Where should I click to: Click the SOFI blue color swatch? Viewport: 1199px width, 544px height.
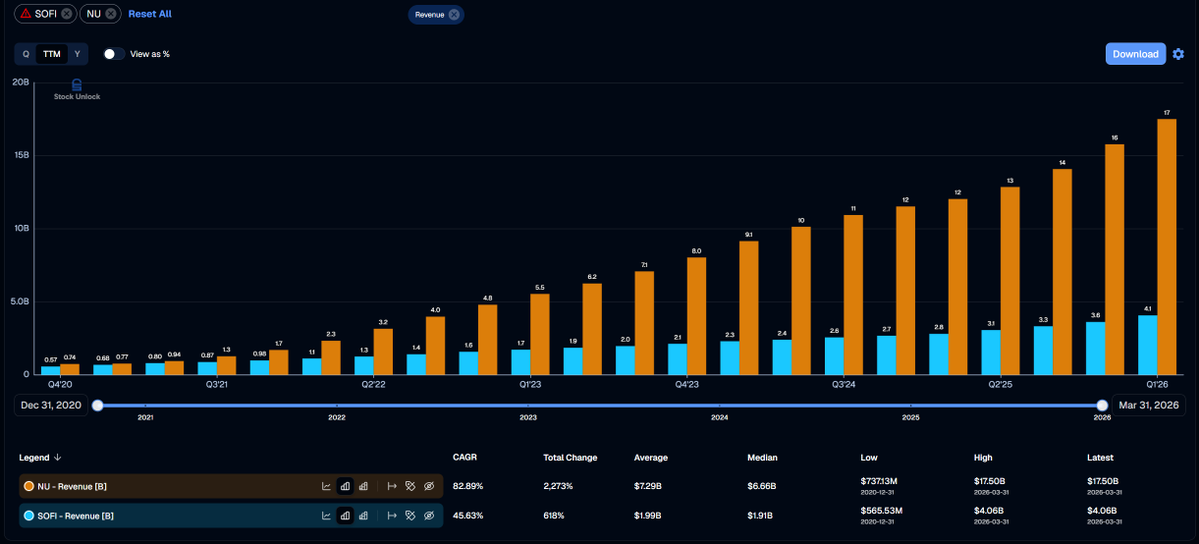coord(29,516)
